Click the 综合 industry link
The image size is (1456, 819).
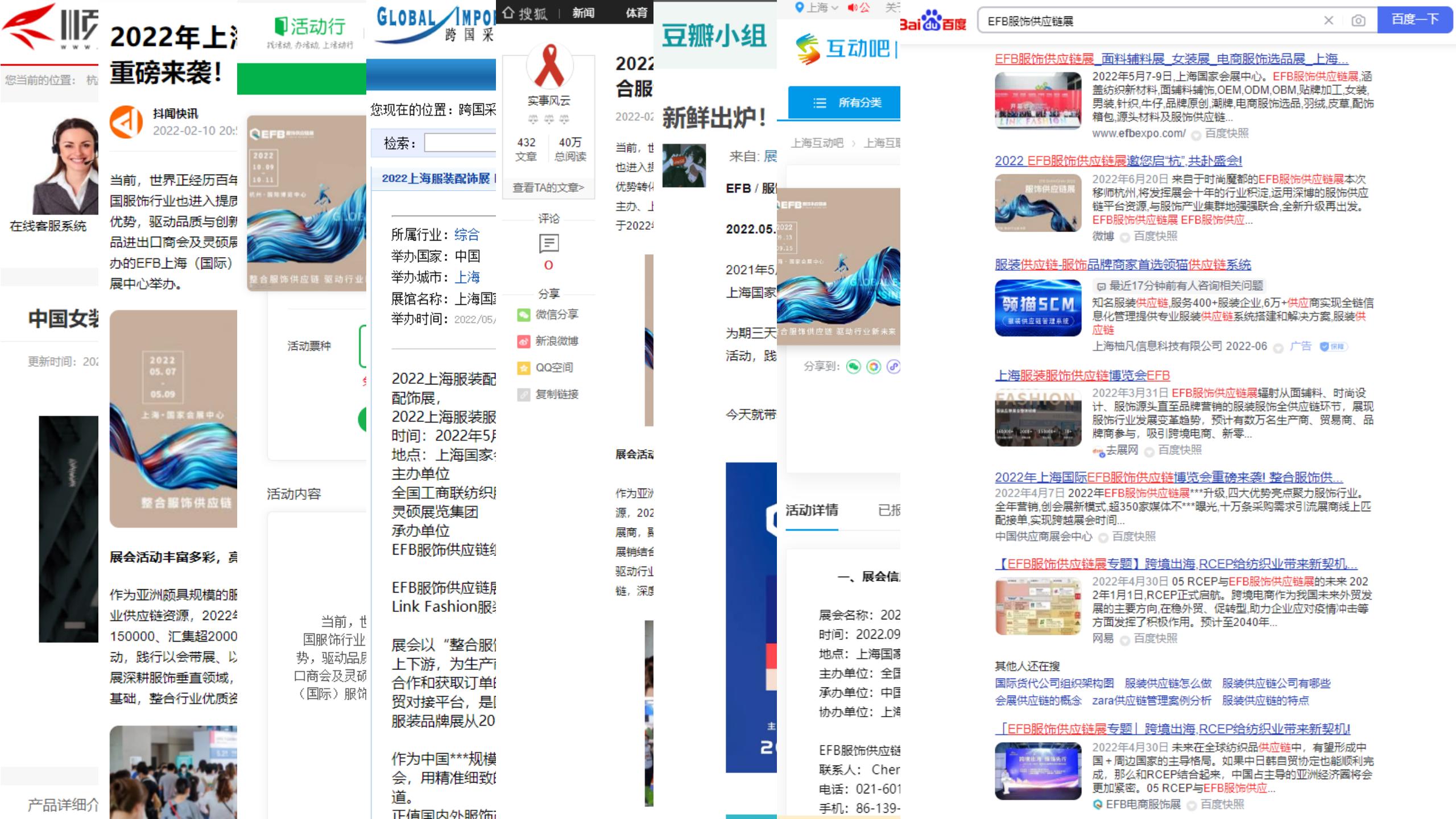pyautogui.click(x=467, y=234)
